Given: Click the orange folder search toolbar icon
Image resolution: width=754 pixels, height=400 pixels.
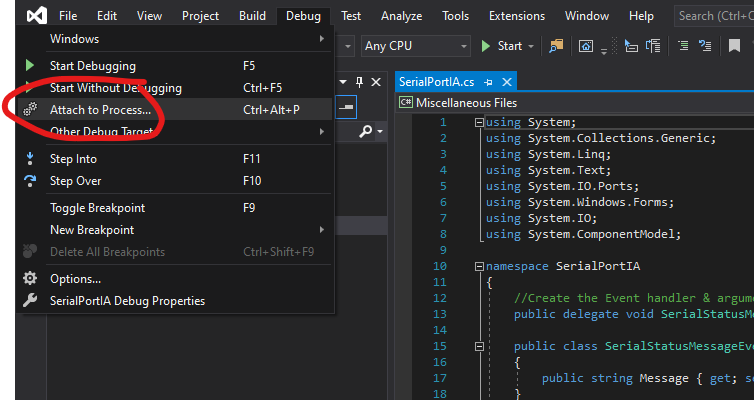Looking at the screenshot, I should pyautogui.click(x=556, y=46).
